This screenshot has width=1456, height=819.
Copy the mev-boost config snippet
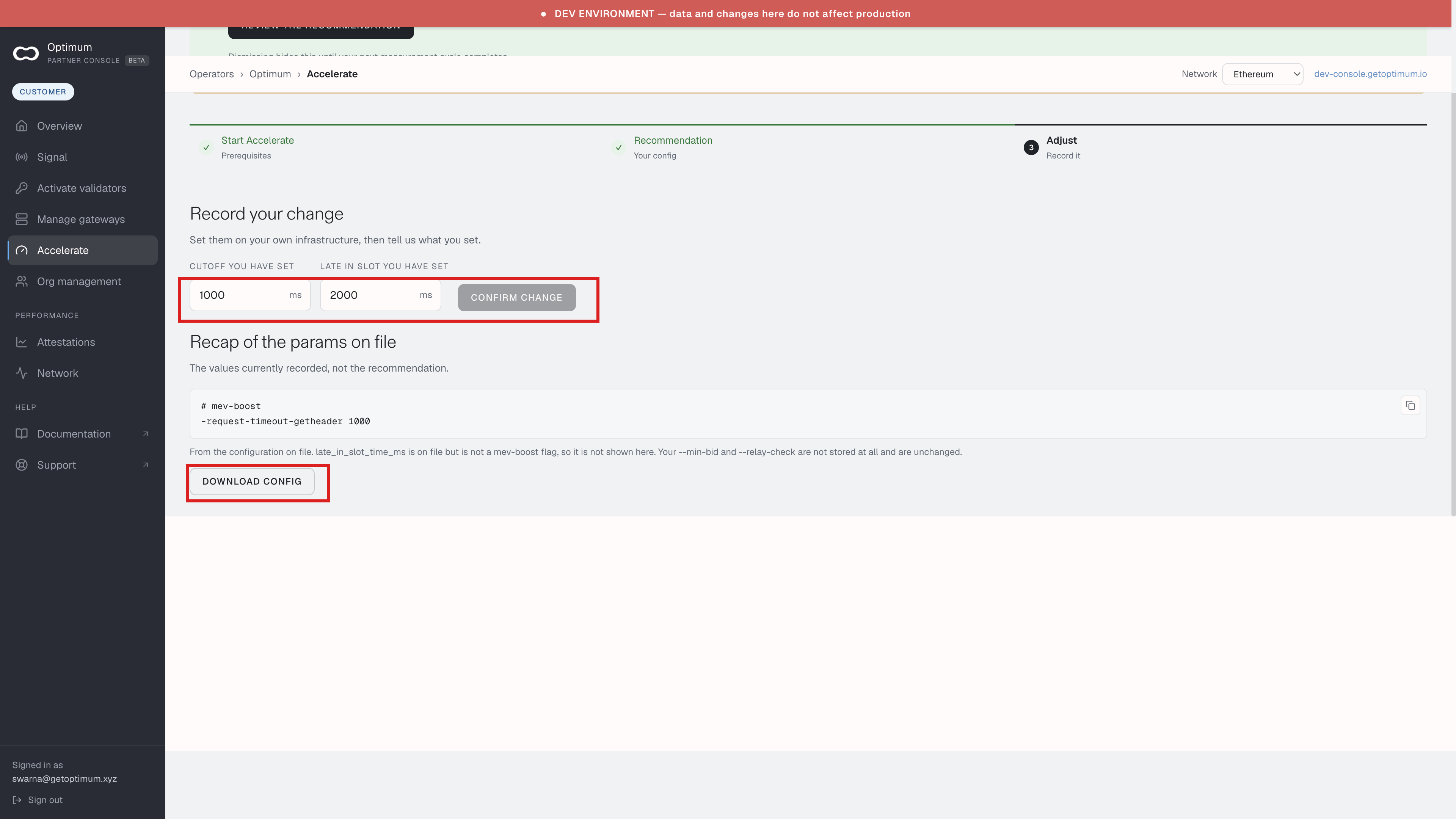click(1410, 405)
